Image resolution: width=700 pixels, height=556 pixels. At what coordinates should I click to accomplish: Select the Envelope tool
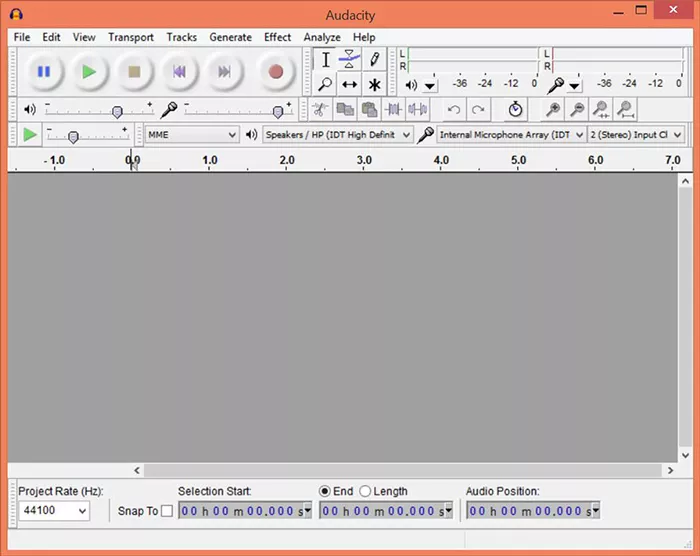click(x=349, y=59)
